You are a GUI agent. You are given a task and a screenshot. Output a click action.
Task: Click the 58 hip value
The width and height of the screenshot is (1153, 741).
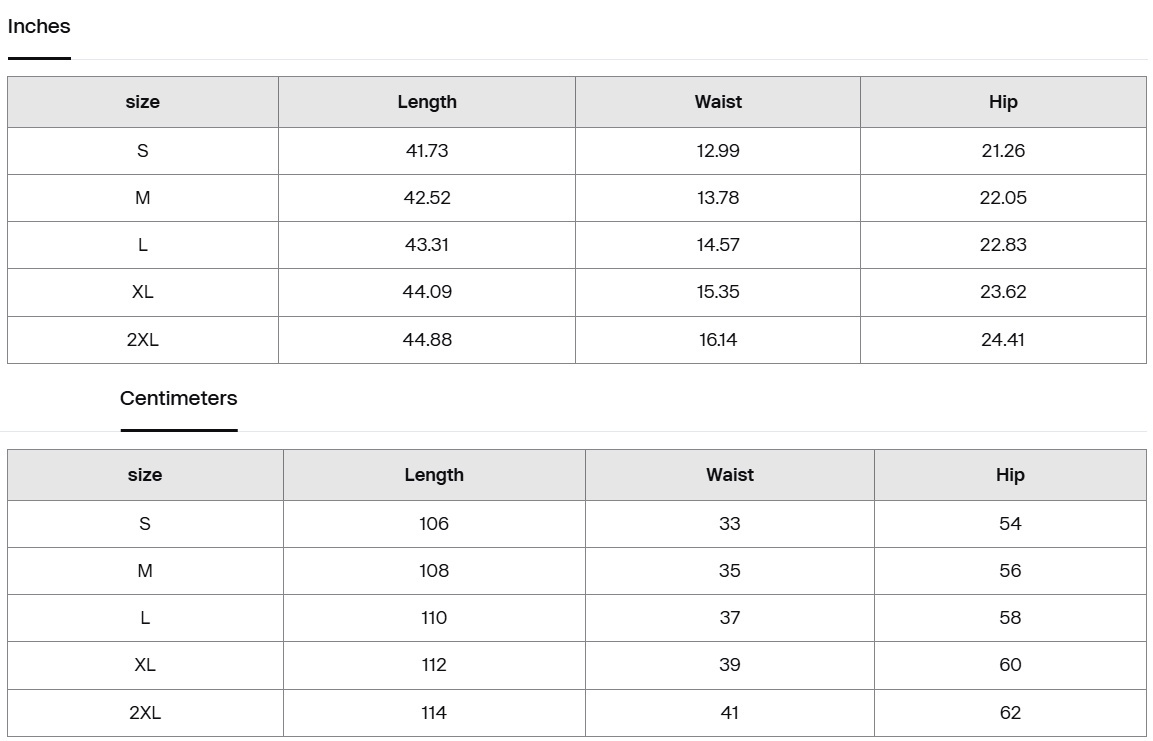tap(1010, 618)
